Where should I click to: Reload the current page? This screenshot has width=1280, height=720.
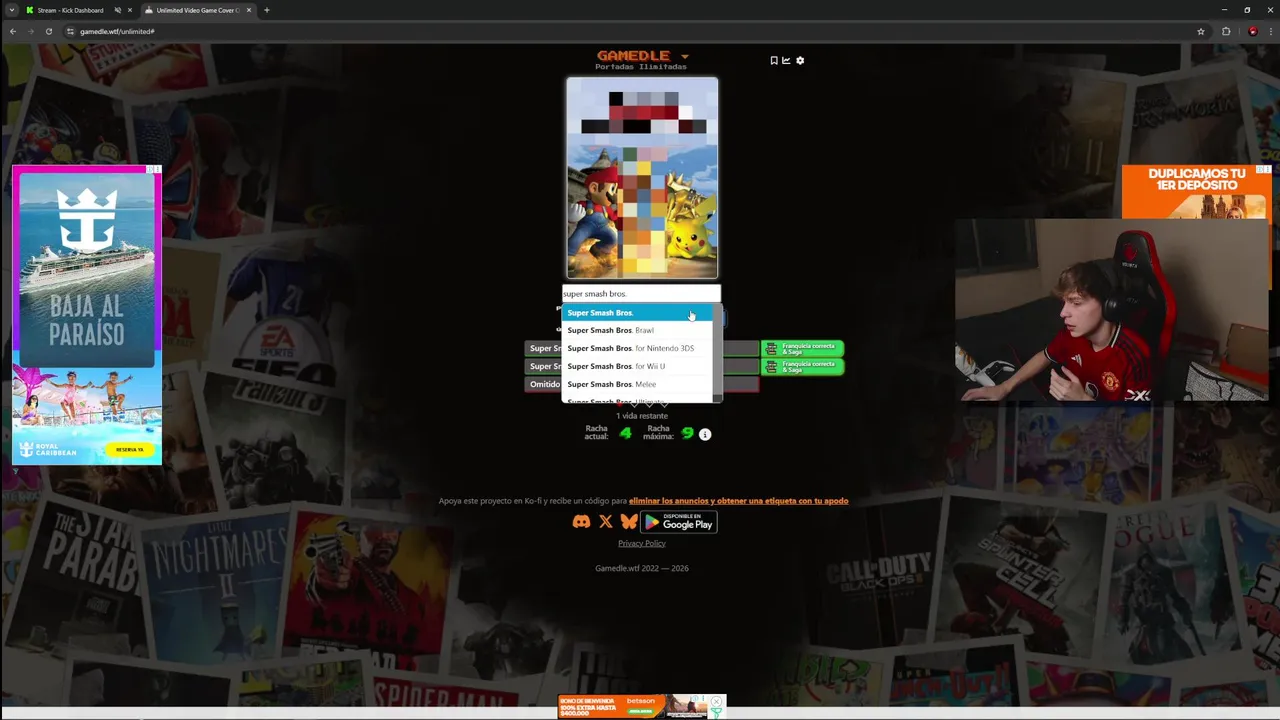[x=48, y=31]
